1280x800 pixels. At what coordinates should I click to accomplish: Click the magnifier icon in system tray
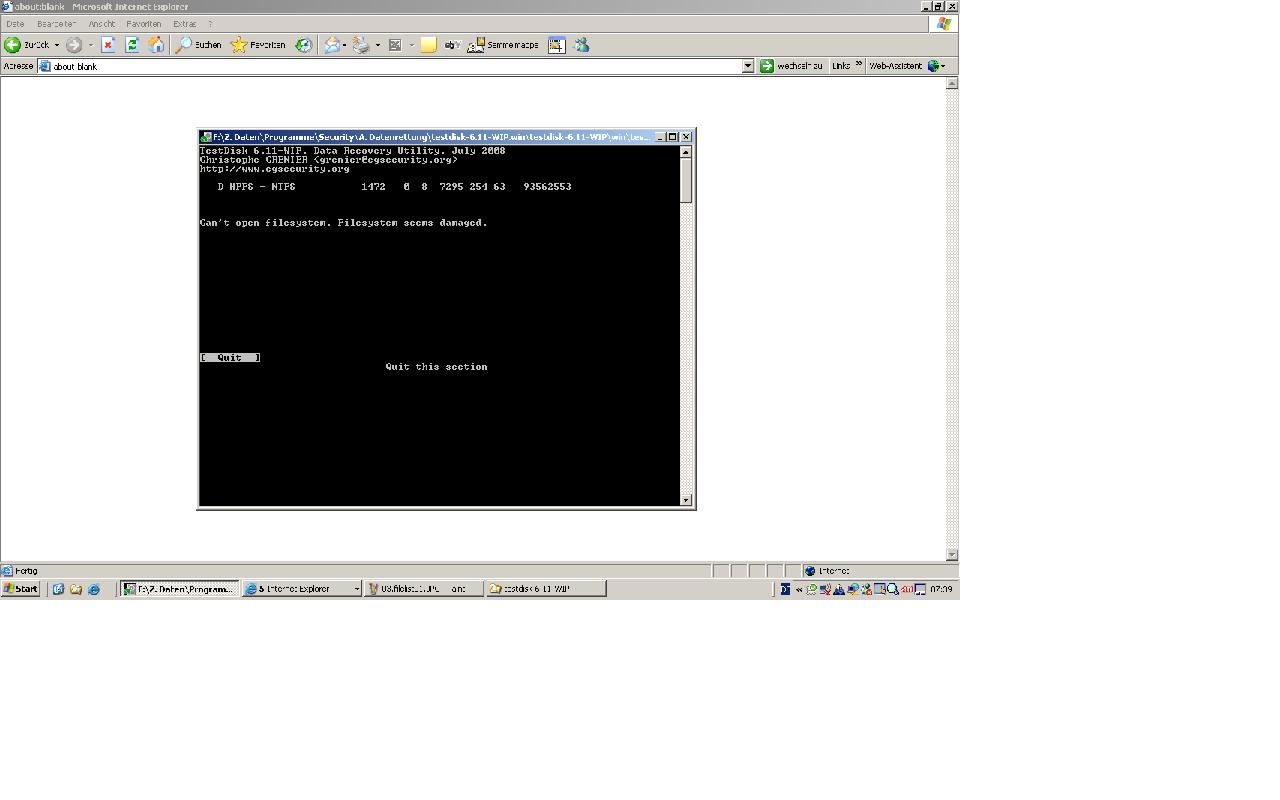[x=893, y=589]
